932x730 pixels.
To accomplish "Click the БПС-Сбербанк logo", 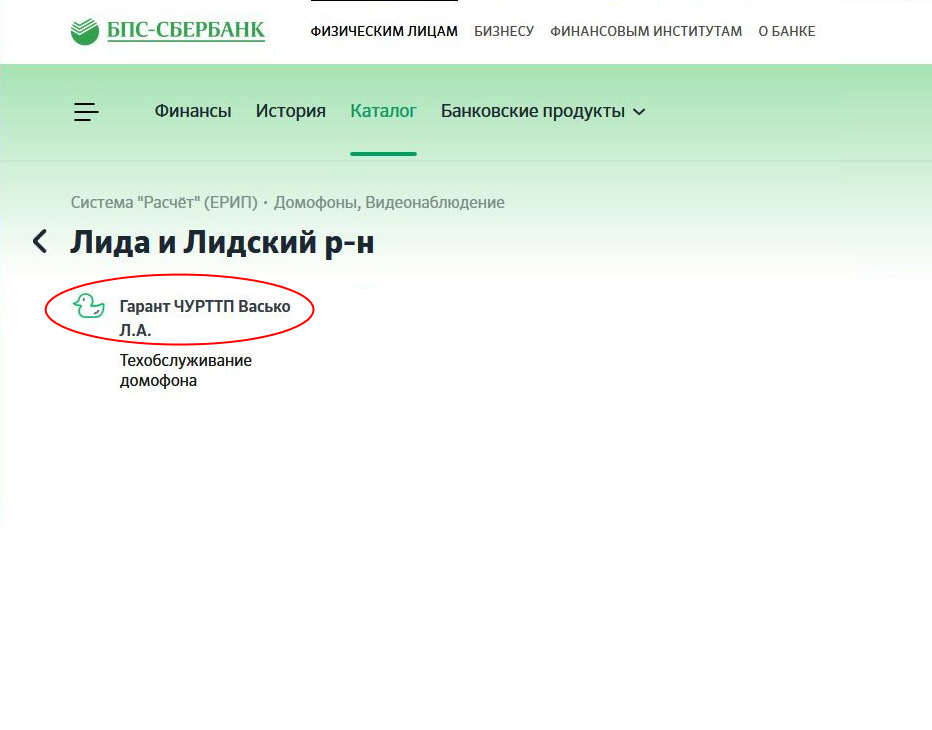I will (168, 31).
